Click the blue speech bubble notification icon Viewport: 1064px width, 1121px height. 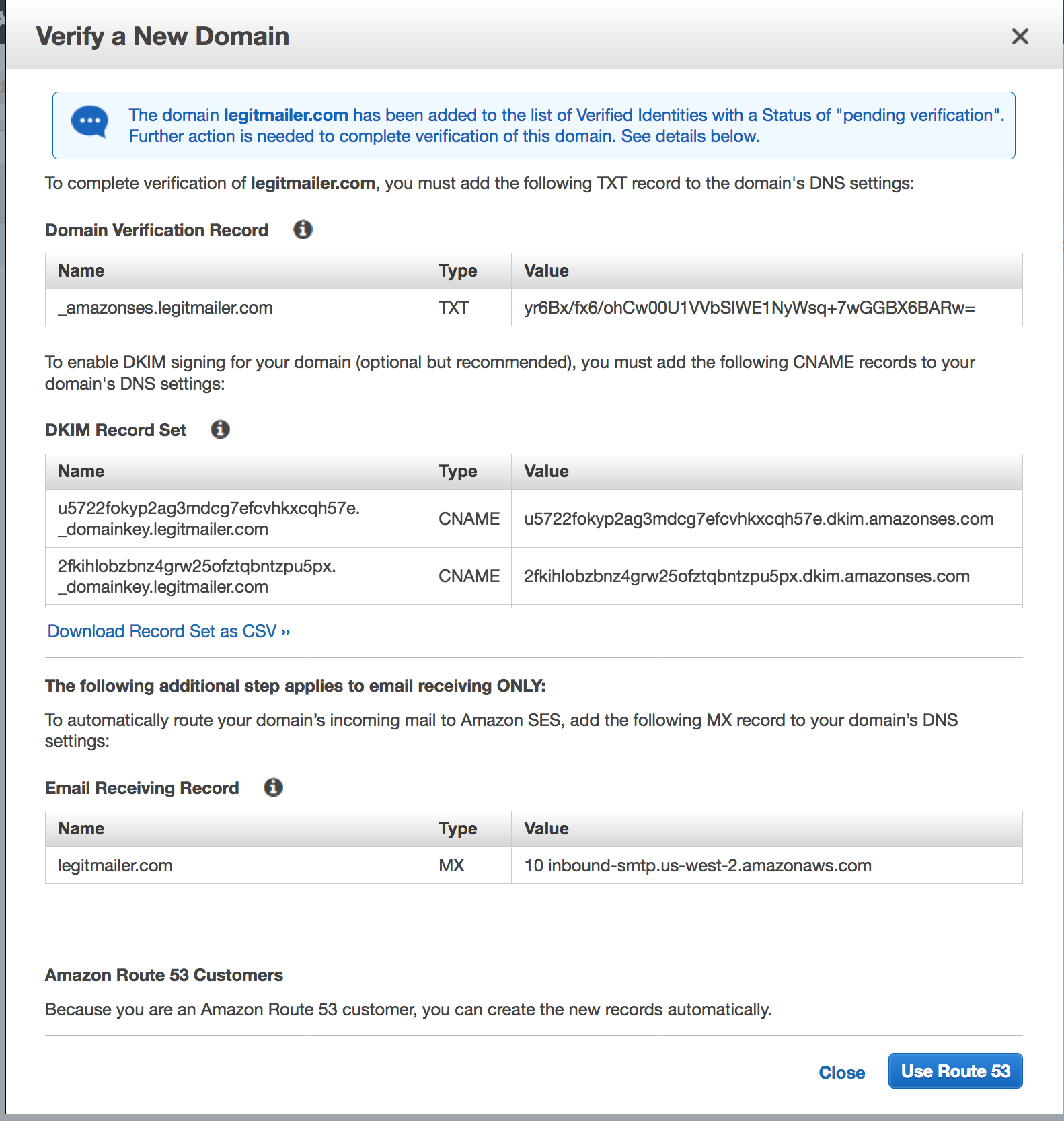point(89,122)
